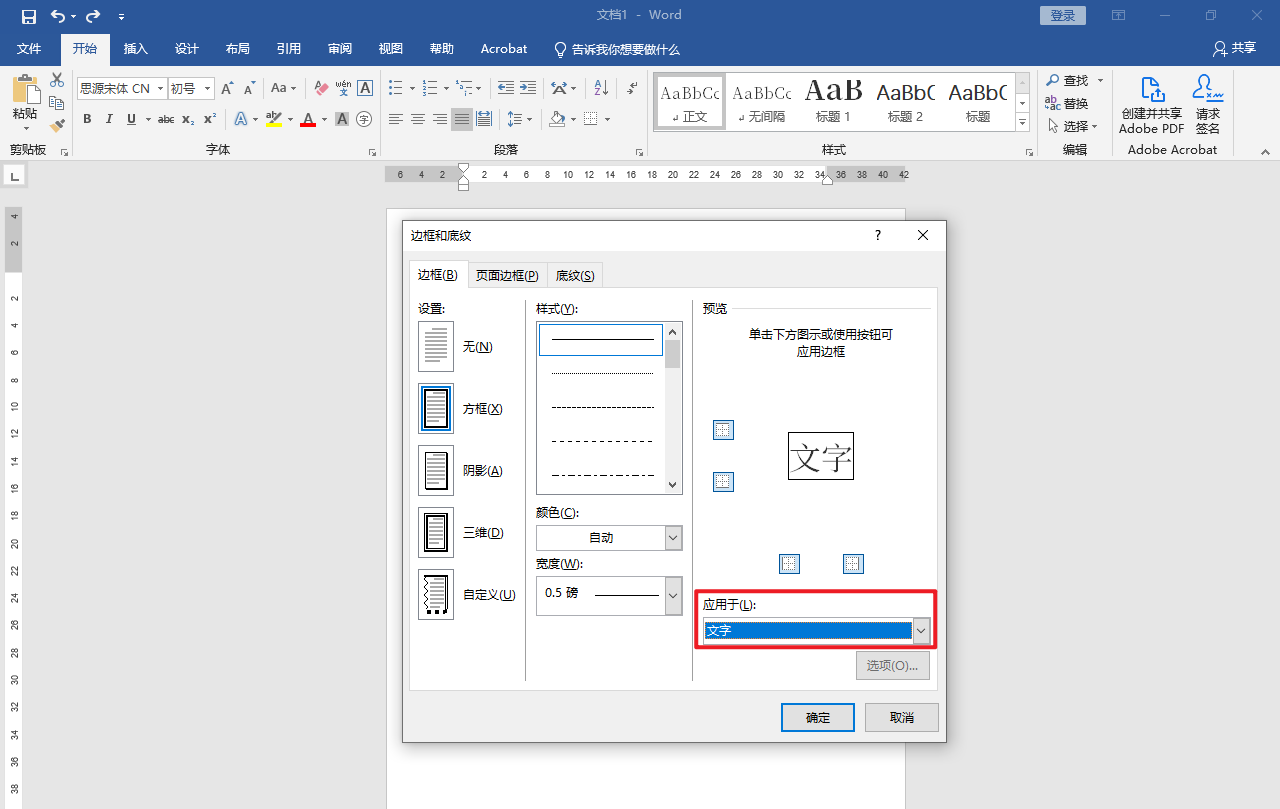Screen dimensions: 1280x809
Task: Toggle the top border button in preview
Action: coord(723,430)
